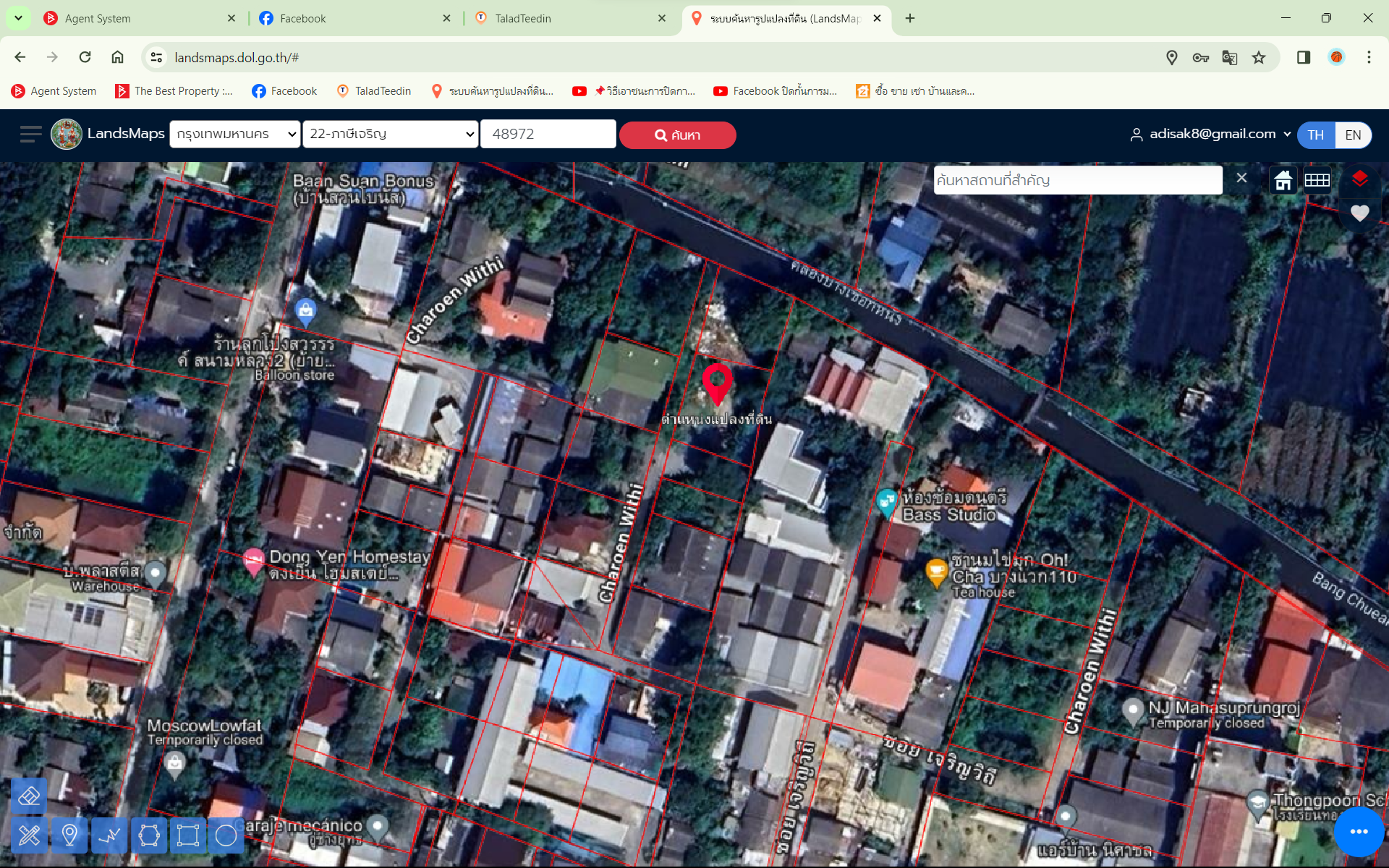Click the home icon on the map toolbar

click(x=1283, y=180)
